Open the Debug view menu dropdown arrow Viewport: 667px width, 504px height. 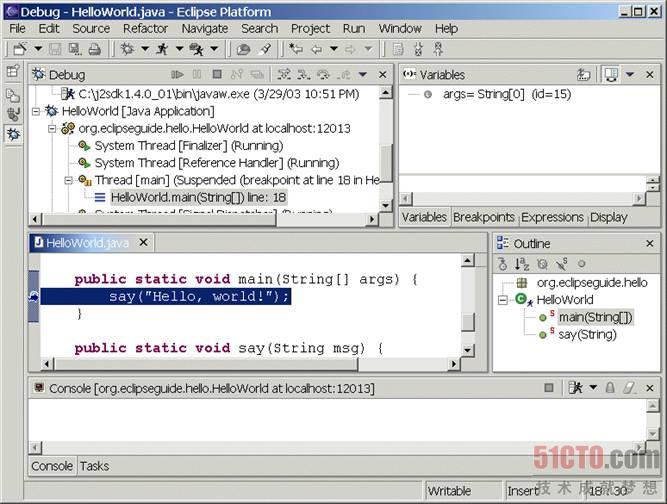point(362,75)
